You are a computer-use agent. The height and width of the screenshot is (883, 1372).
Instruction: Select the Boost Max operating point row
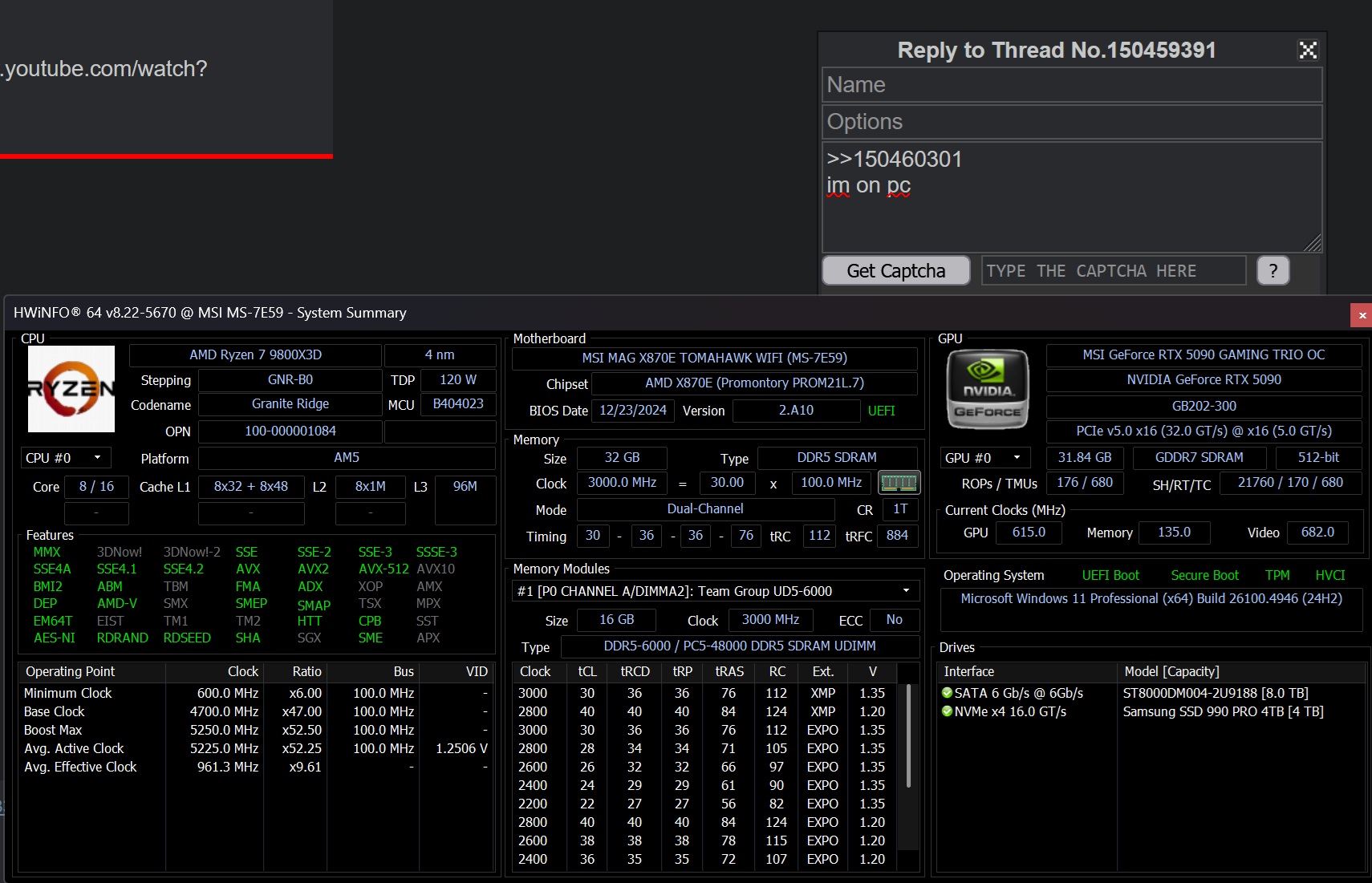tap(255, 730)
